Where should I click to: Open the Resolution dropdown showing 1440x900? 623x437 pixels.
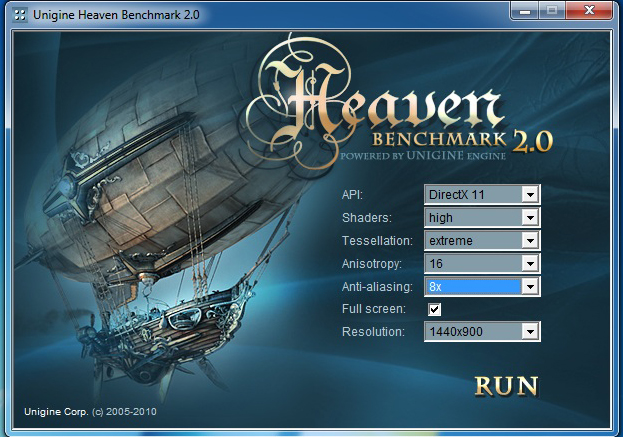pos(482,332)
